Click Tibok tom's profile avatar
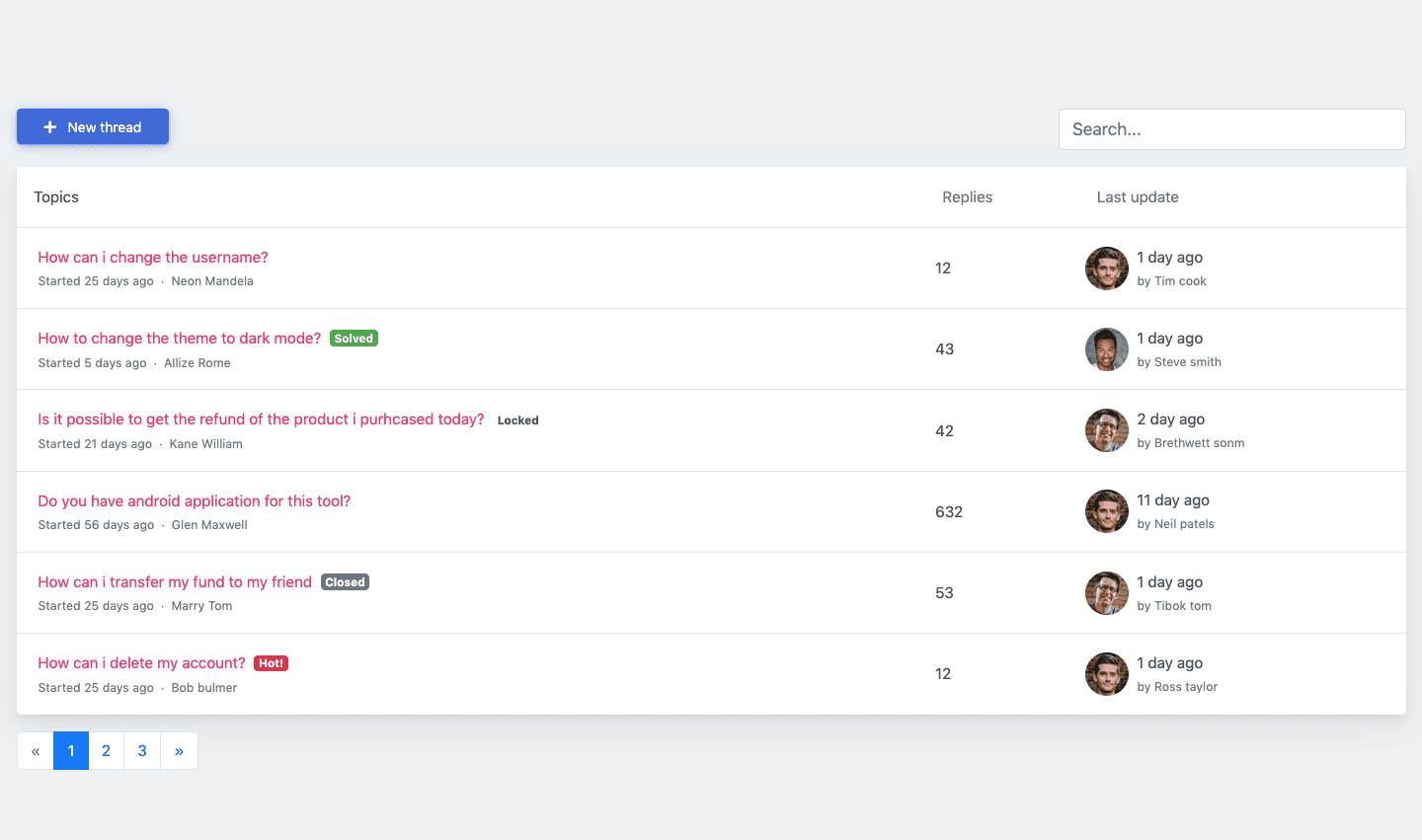 (x=1106, y=592)
